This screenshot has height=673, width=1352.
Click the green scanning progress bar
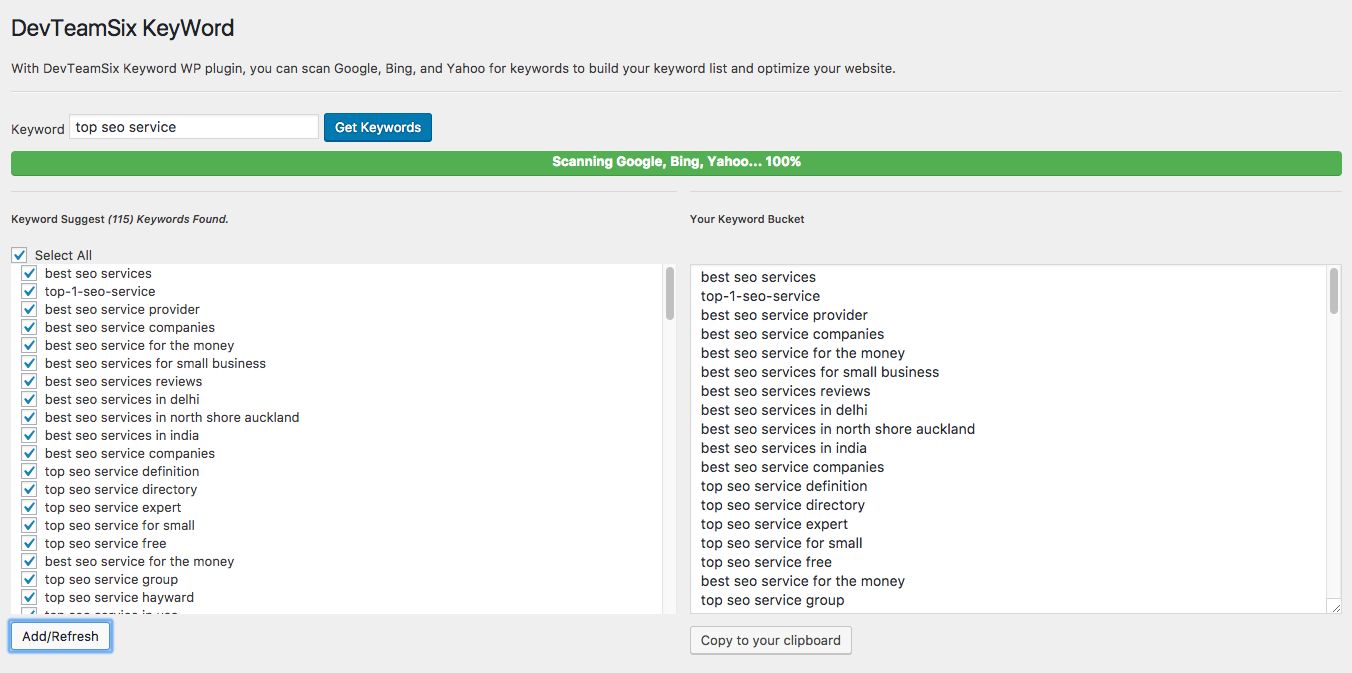click(676, 162)
